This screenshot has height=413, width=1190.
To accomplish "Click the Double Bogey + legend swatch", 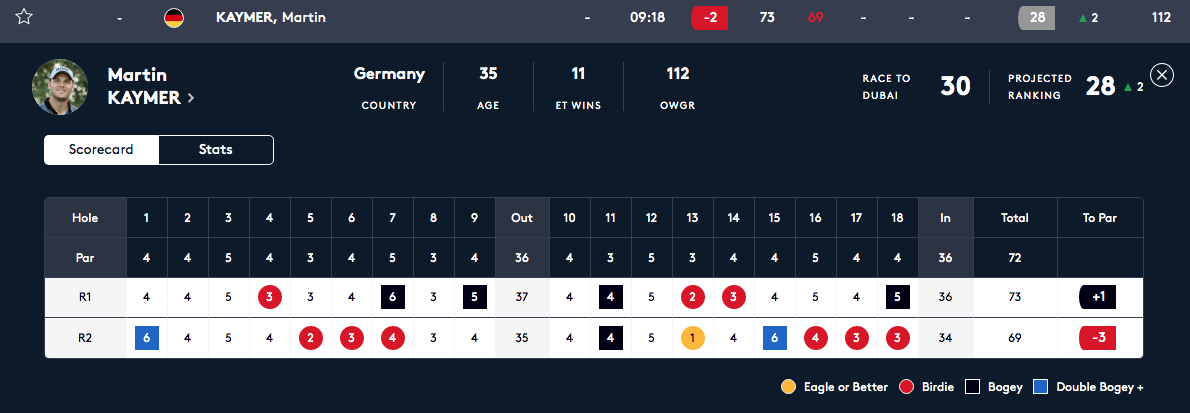I will tap(1040, 387).
